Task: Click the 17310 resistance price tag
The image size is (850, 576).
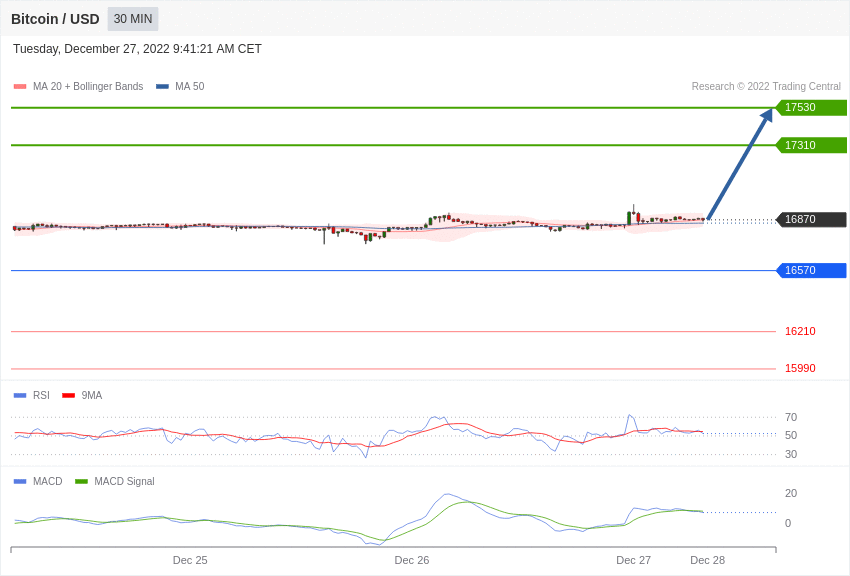Action: click(812, 145)
